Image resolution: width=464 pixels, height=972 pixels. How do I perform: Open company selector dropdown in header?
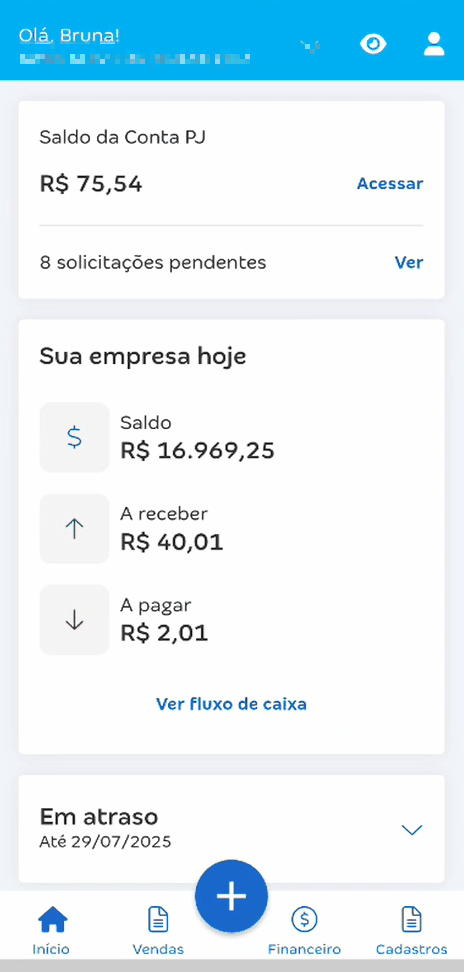point(310,45)
